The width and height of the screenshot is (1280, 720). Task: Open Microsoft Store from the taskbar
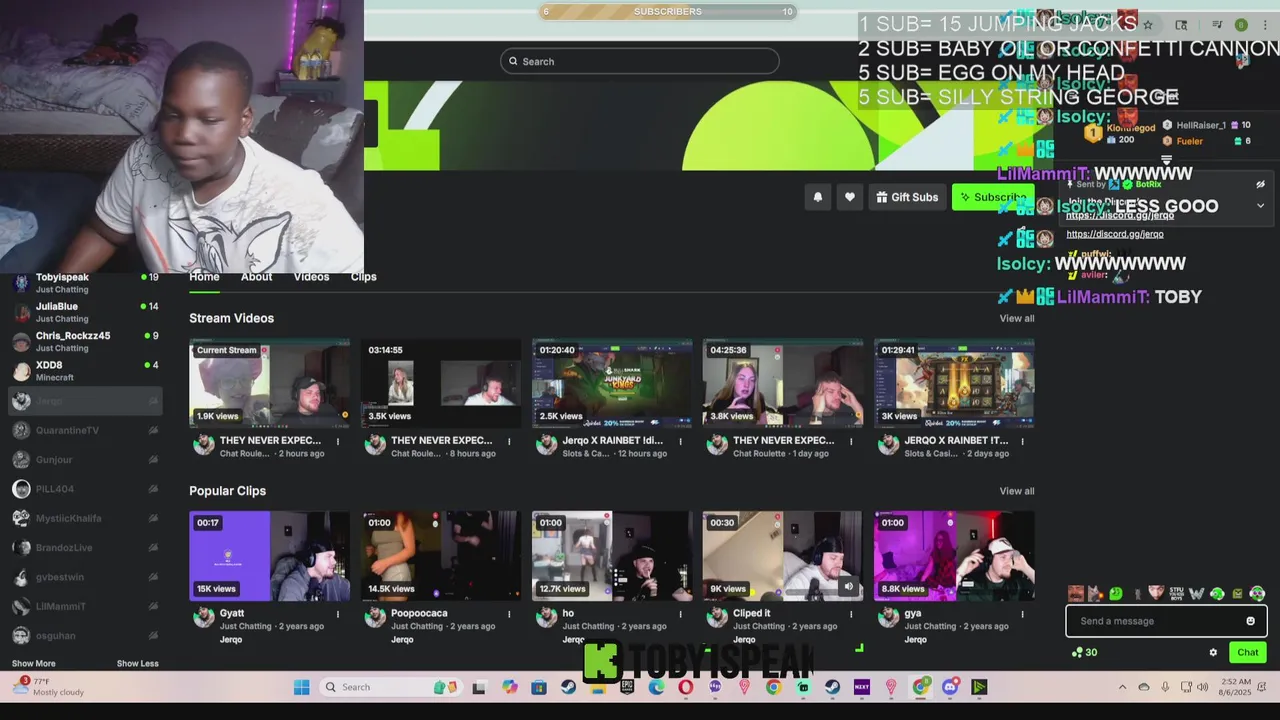pos(539,687)
